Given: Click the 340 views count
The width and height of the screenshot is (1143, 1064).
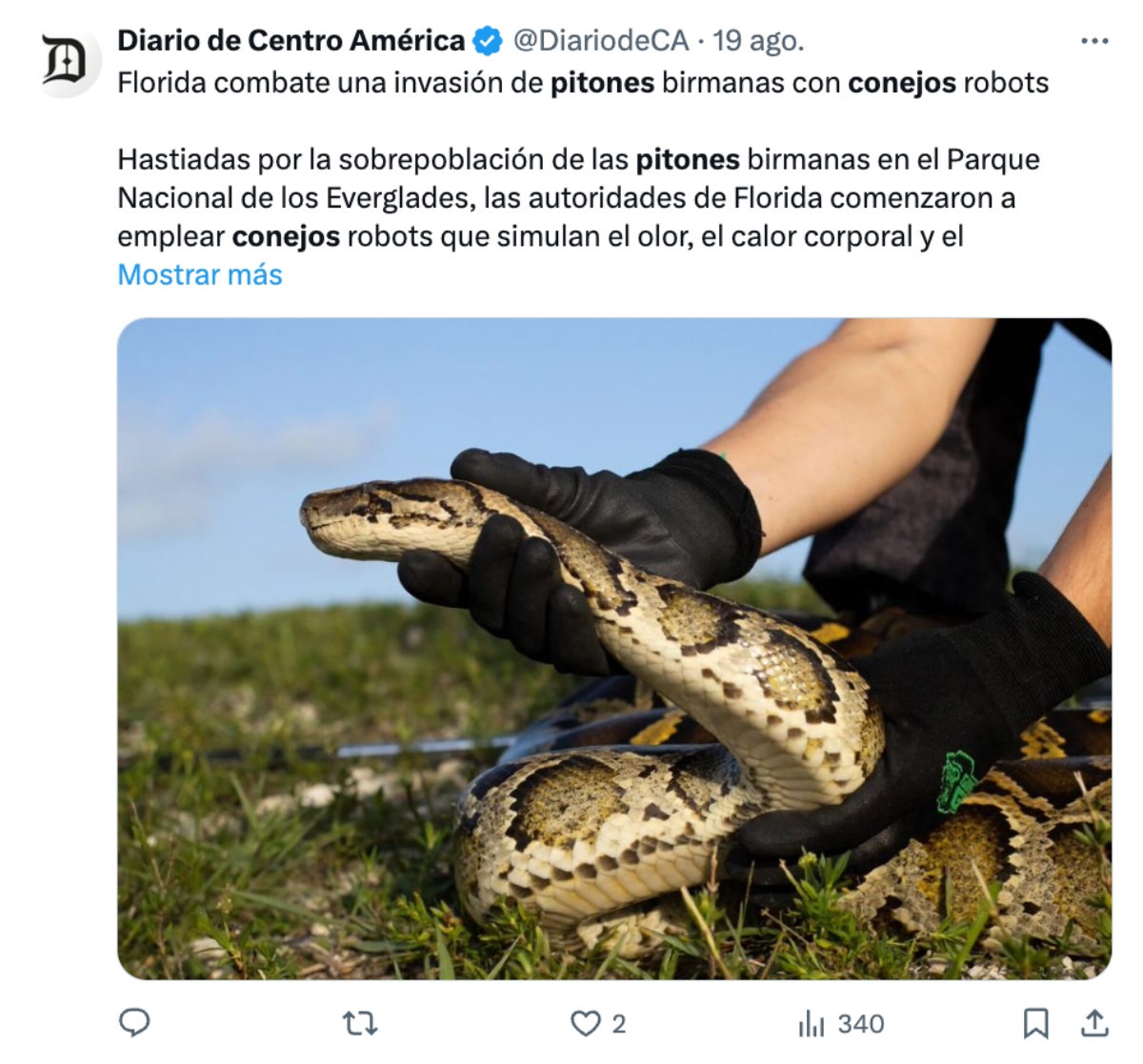Looking at the screenshot, I should click(861, 1024).
